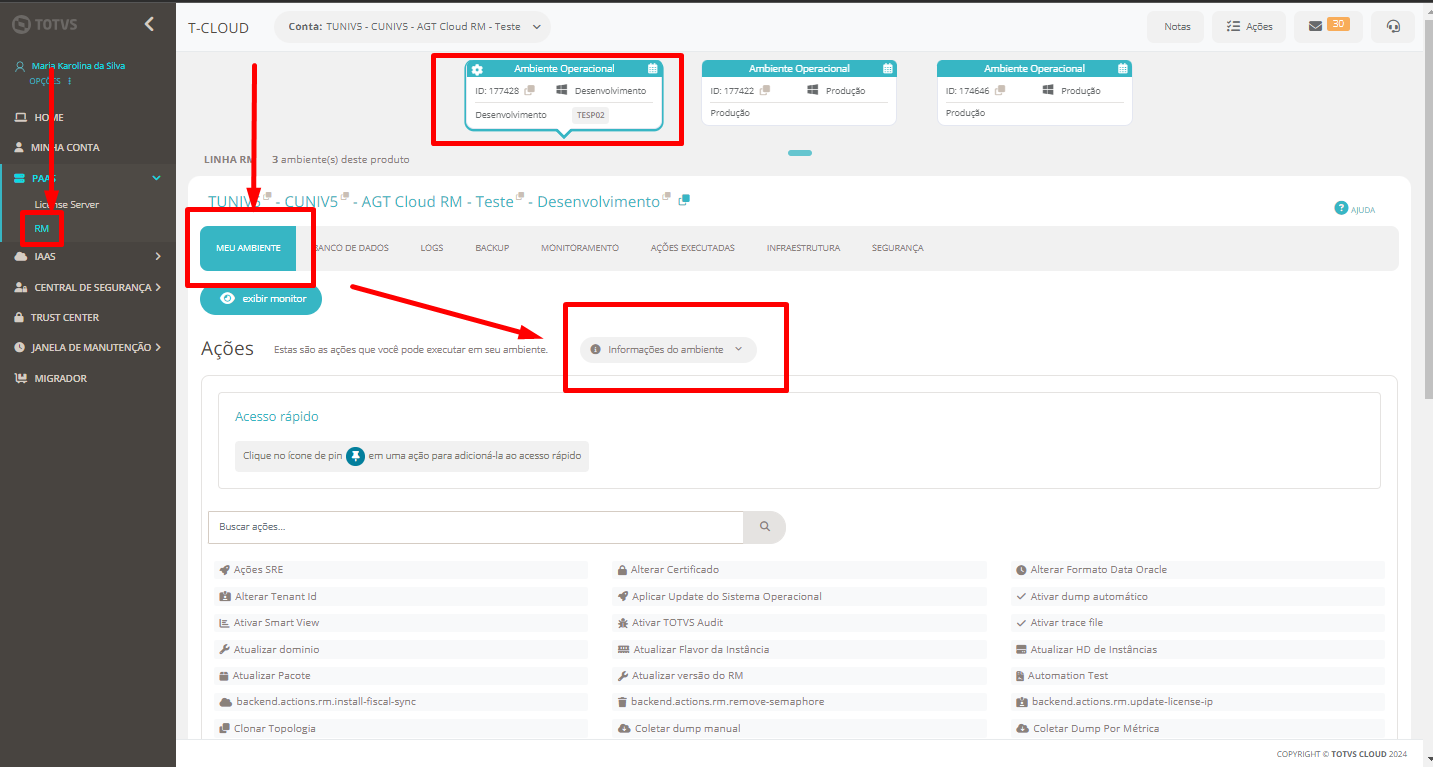
Task: Open MINHA CONTA in the sidebar
Action: pos(65,147)
